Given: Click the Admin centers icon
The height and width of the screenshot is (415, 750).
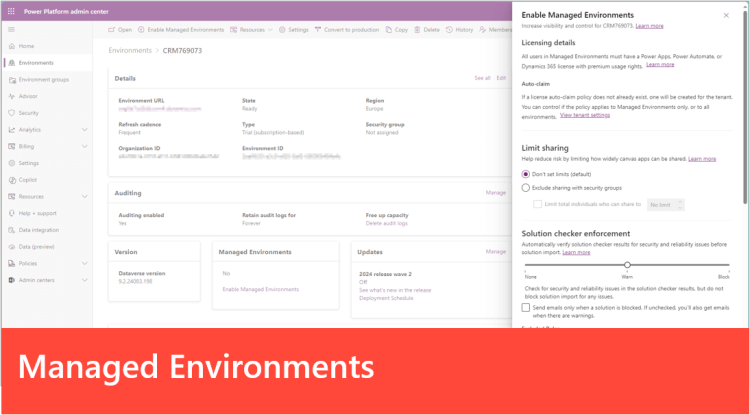Looking at the screenshot, I should point(12,281).
